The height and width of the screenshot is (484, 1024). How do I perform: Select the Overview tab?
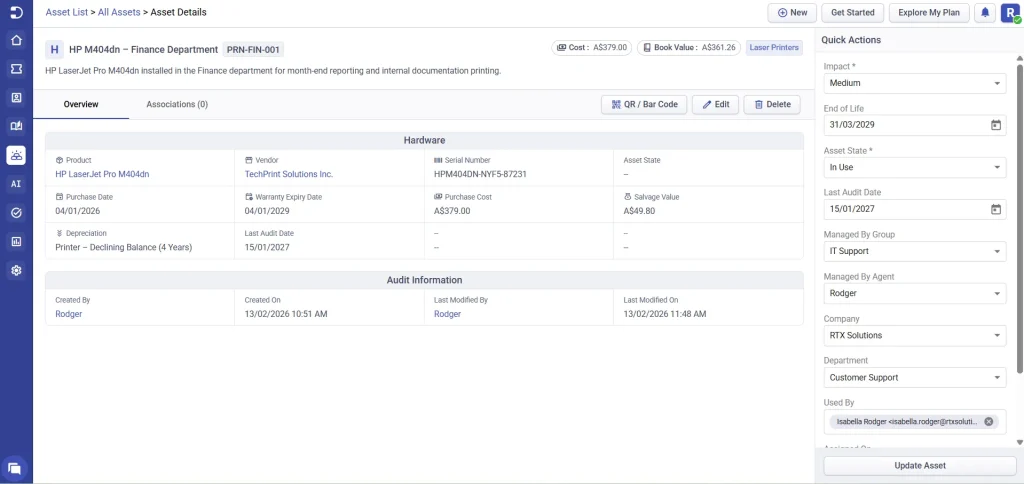[81, 104]
